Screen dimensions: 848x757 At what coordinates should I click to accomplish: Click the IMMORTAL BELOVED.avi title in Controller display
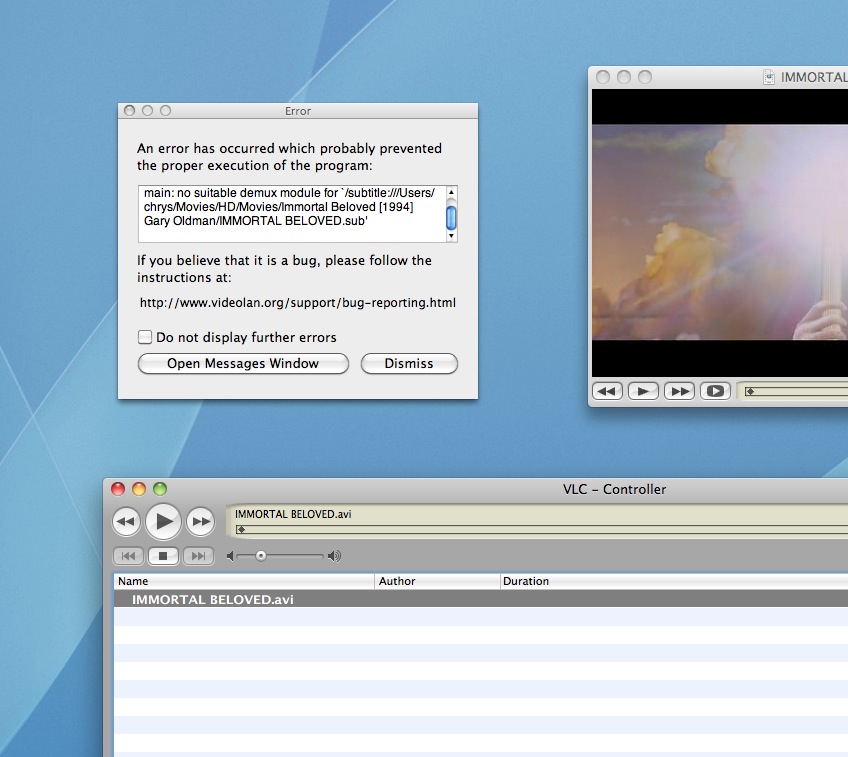coord(293,514)
